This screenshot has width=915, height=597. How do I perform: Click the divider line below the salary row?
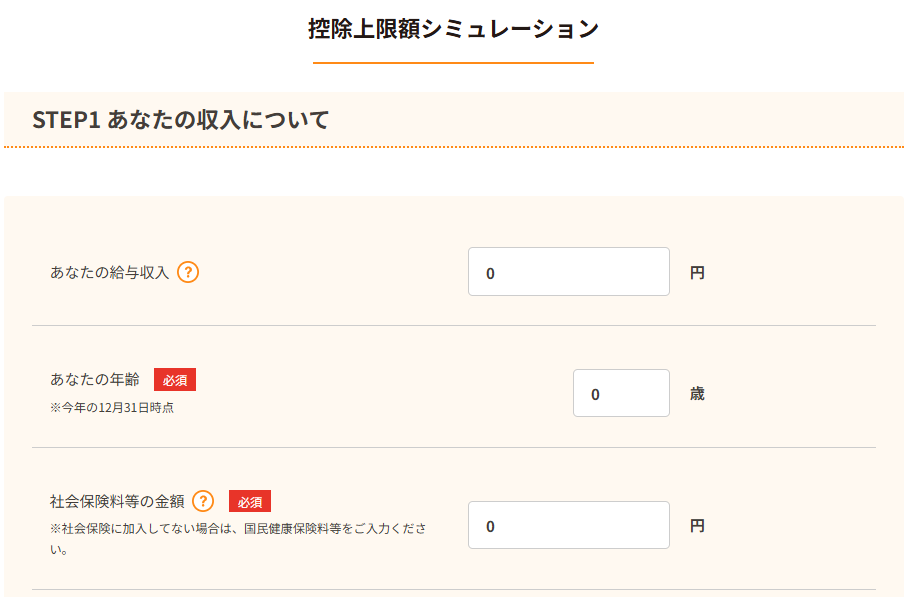(x=453, y=325)
